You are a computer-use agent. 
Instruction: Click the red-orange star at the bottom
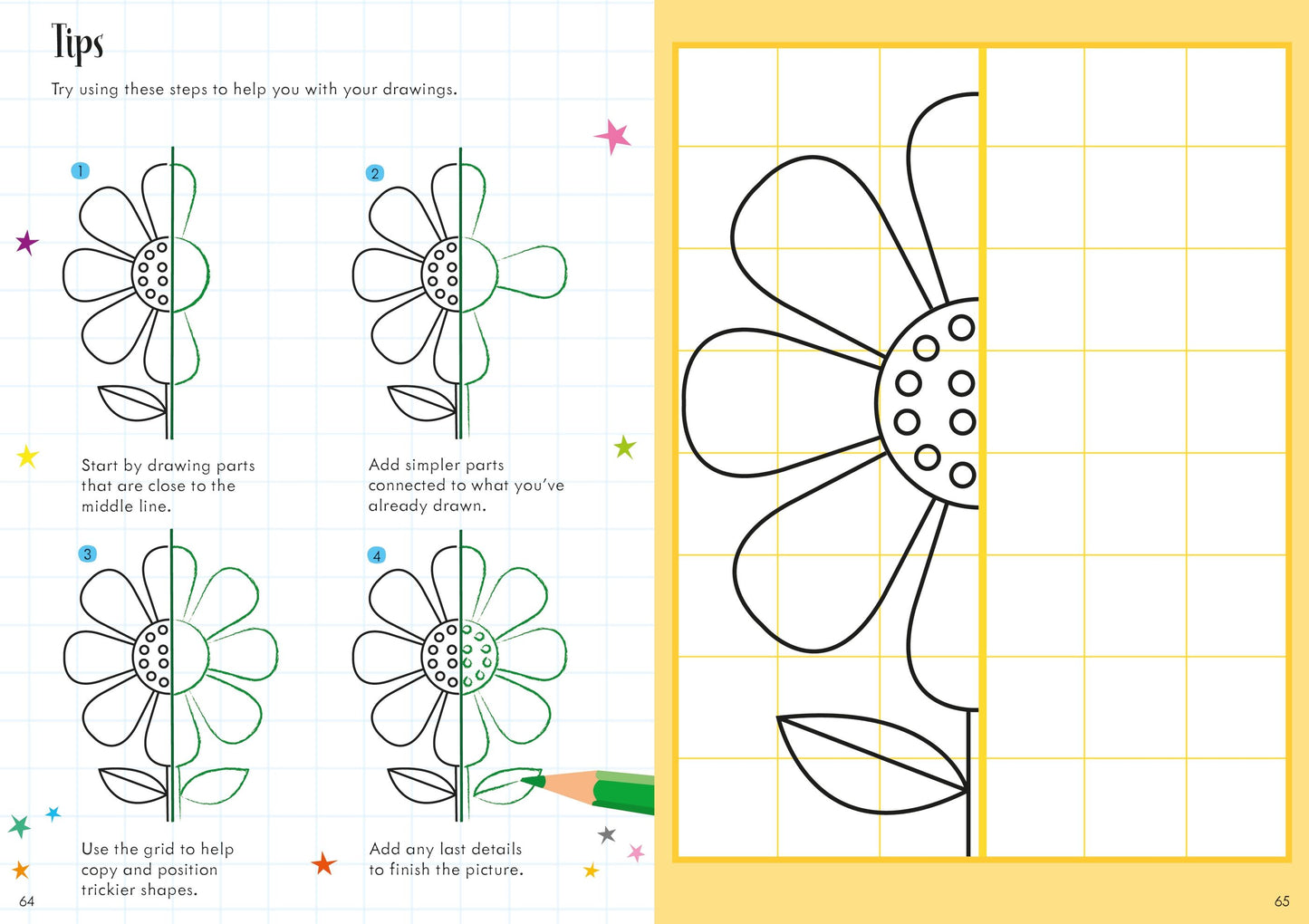(x=323, y=863)
